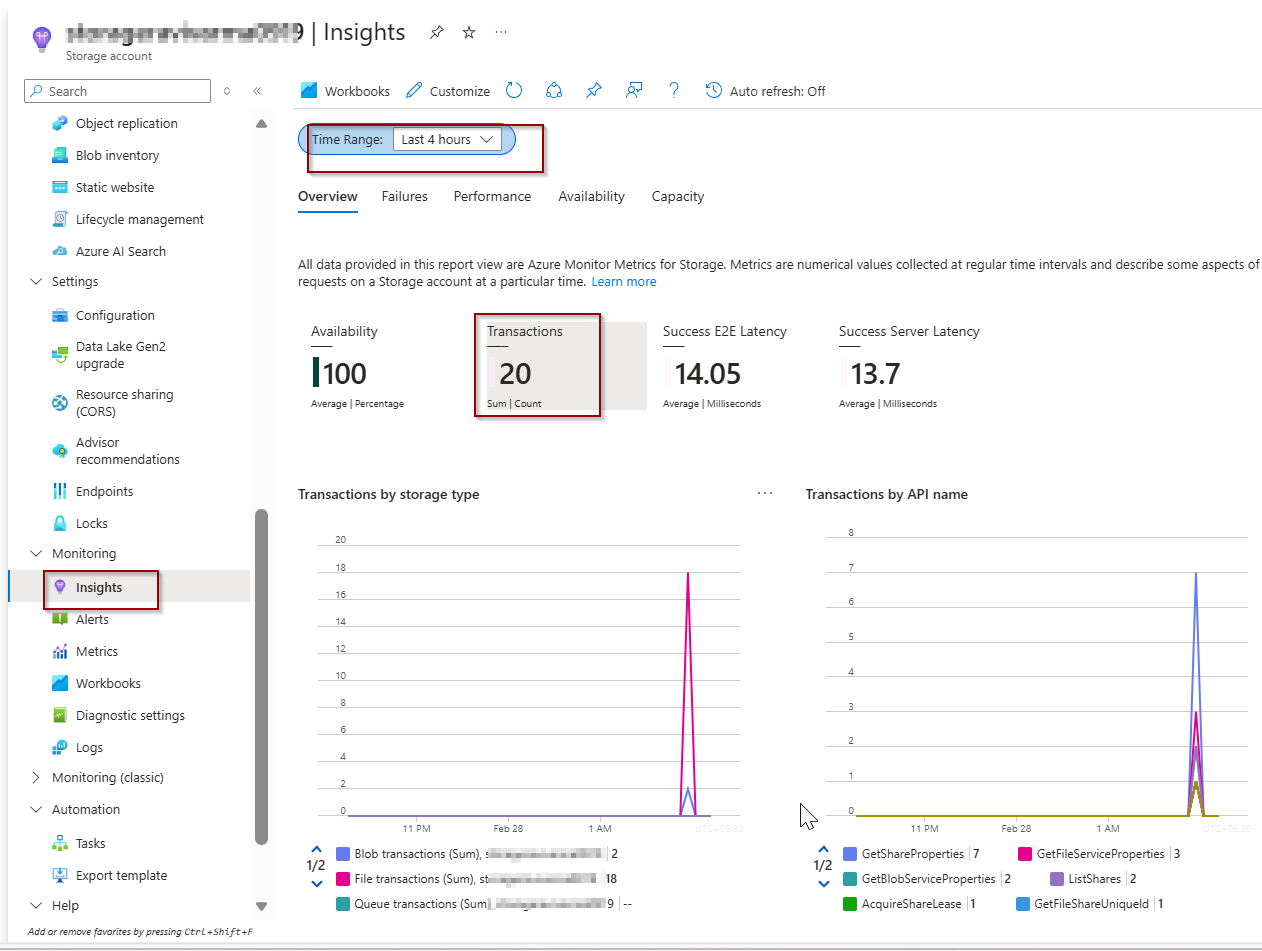Screen dimensions: 1262x951
Task: Open Endpoints in sidebar
Action: pyautogui.click(x=104, y=492)
